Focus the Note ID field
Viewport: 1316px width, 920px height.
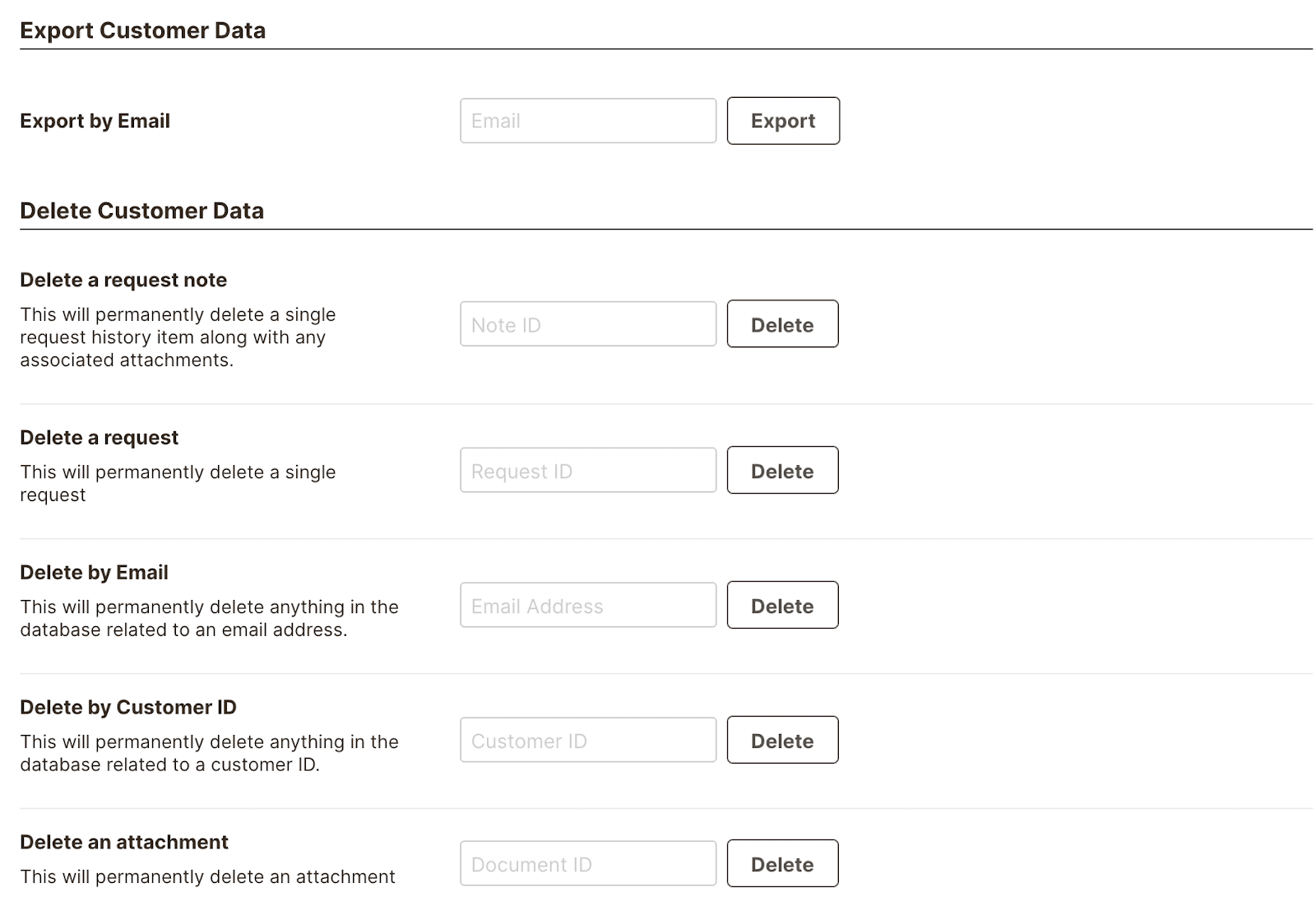(x=588, y=324)
